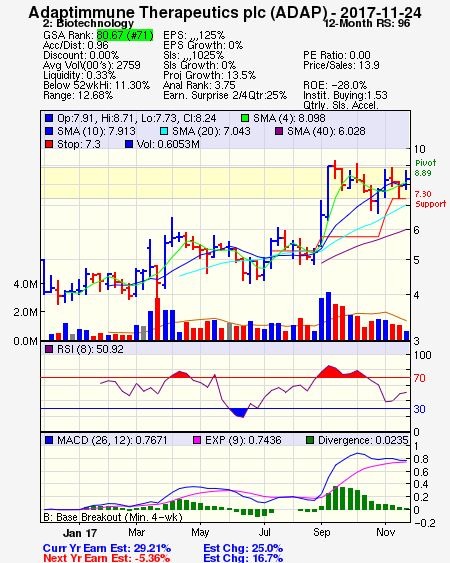Viewport: 450px width, 563px height.
Task: Click the chart title Adaptimmune Therapeutics plc (ADAP)
Action: (x=178, y=13)
